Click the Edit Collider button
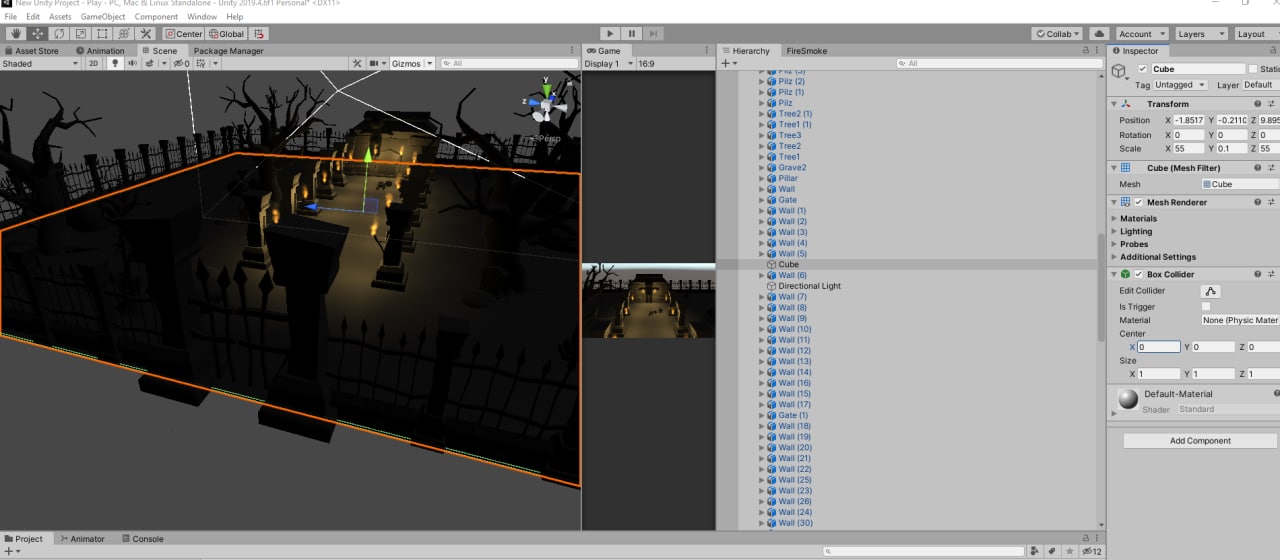 pos(1210,290)
